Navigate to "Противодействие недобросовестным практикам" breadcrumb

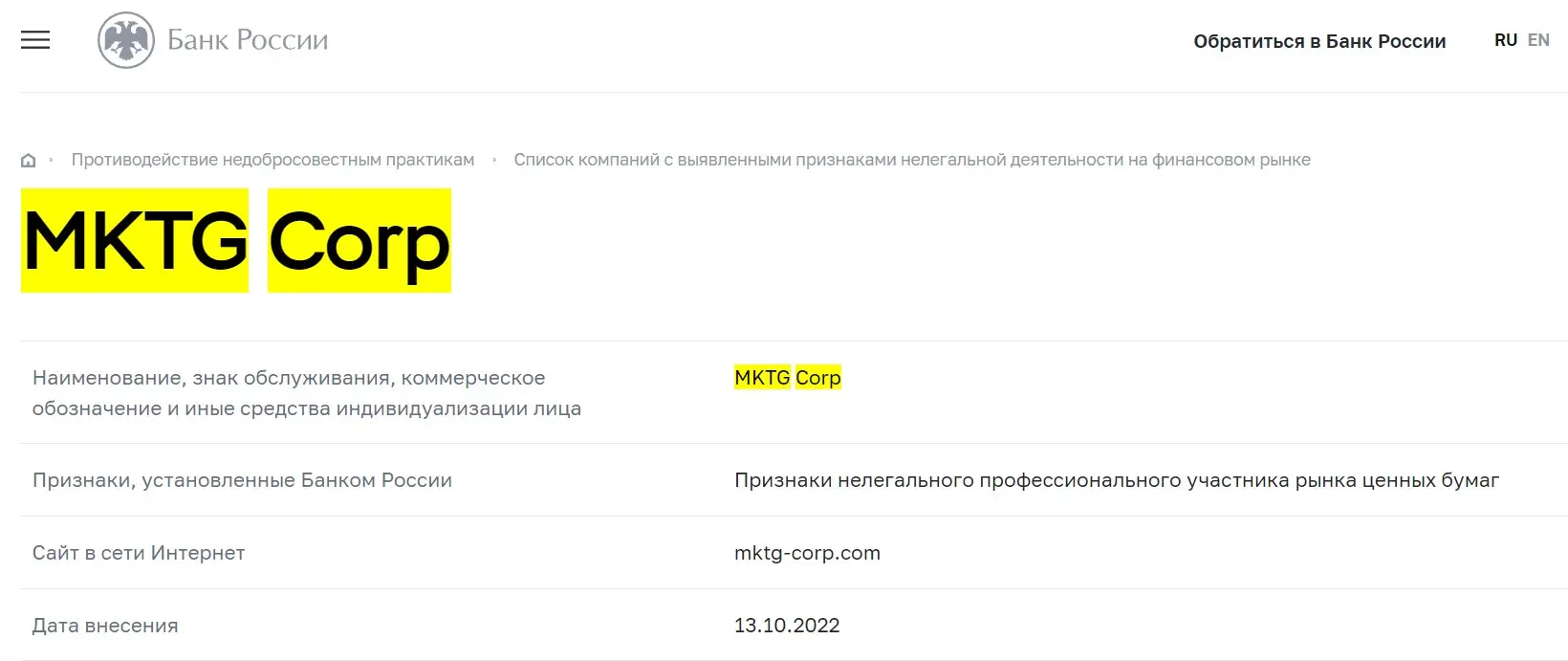[273, 160]
